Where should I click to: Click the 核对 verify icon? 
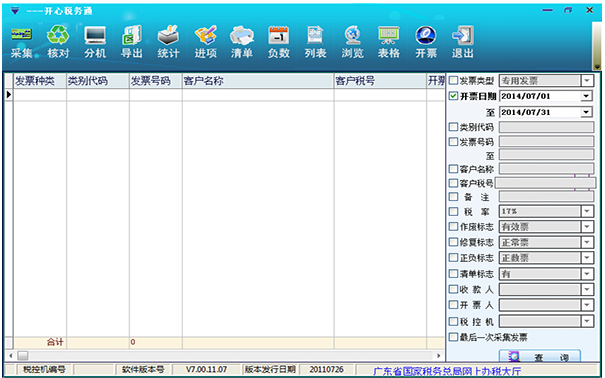point(58,43)
